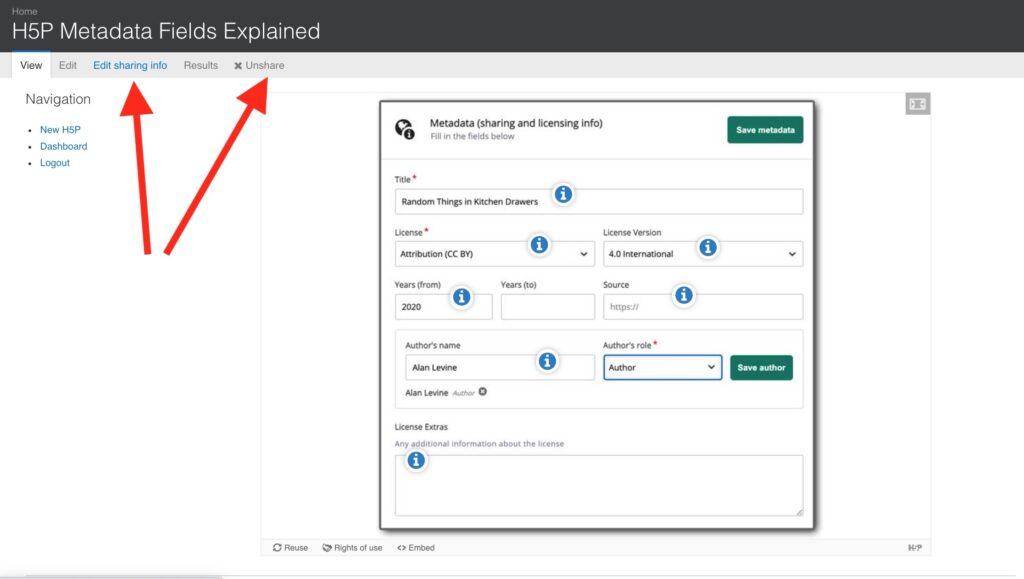Click the Unshare tab
The width and height of the screenshot is (1024, 579).
pyautogui.click(x=259, y=65)
